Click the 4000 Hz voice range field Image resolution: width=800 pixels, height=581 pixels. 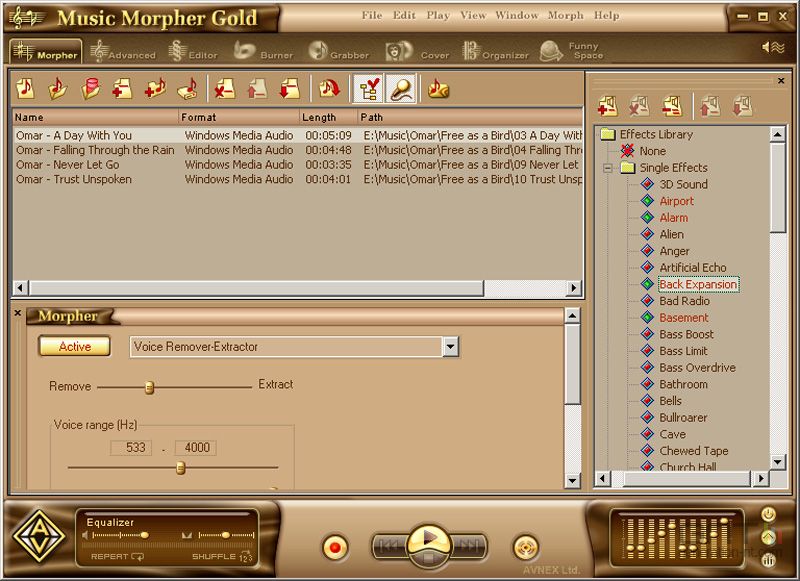[195, 447]
